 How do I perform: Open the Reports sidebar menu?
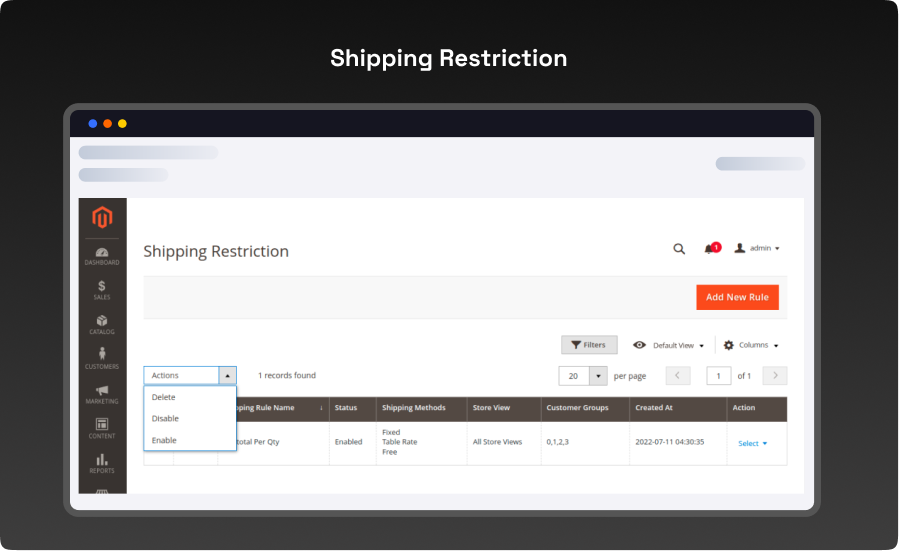[102, 463]
